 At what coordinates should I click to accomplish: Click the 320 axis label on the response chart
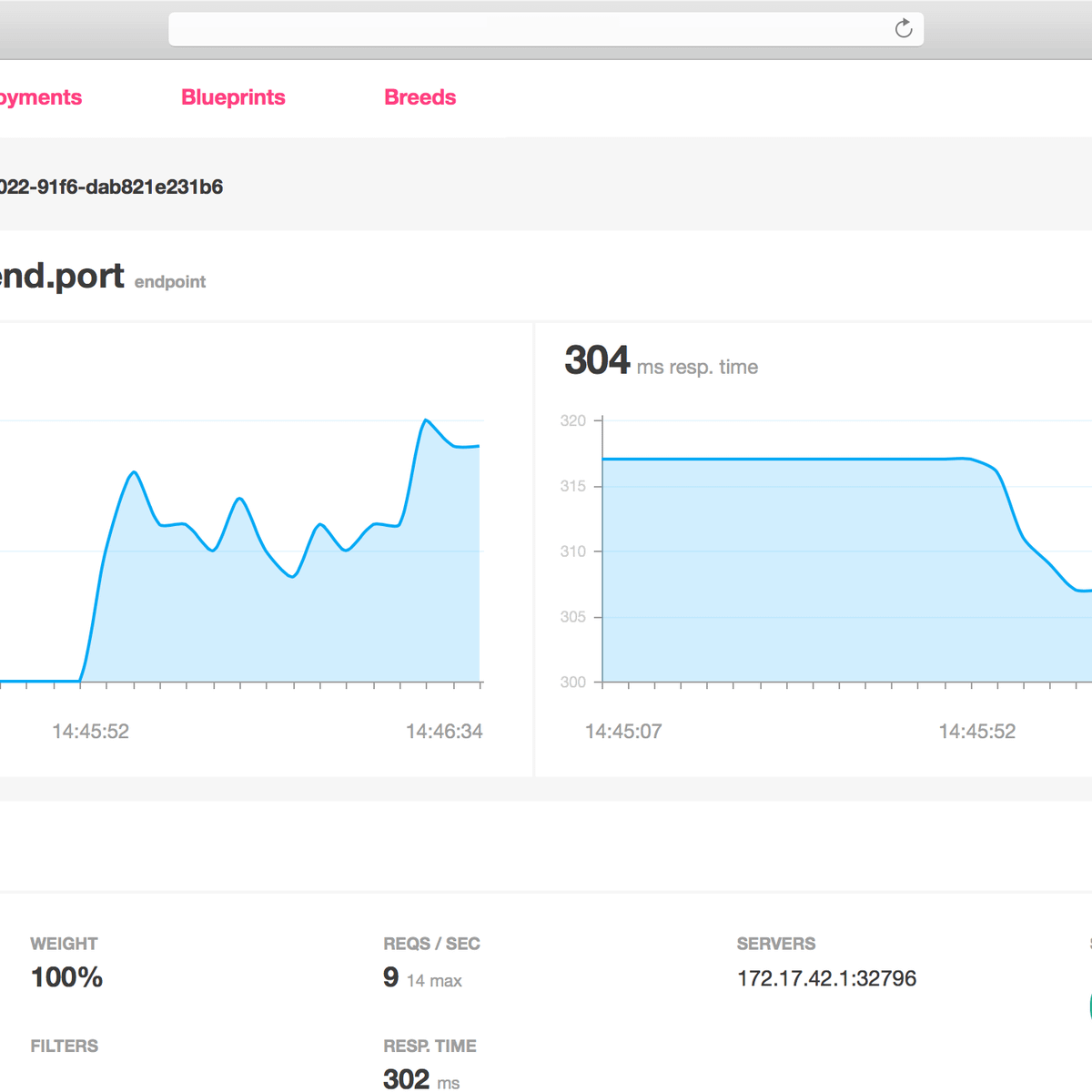572,420
